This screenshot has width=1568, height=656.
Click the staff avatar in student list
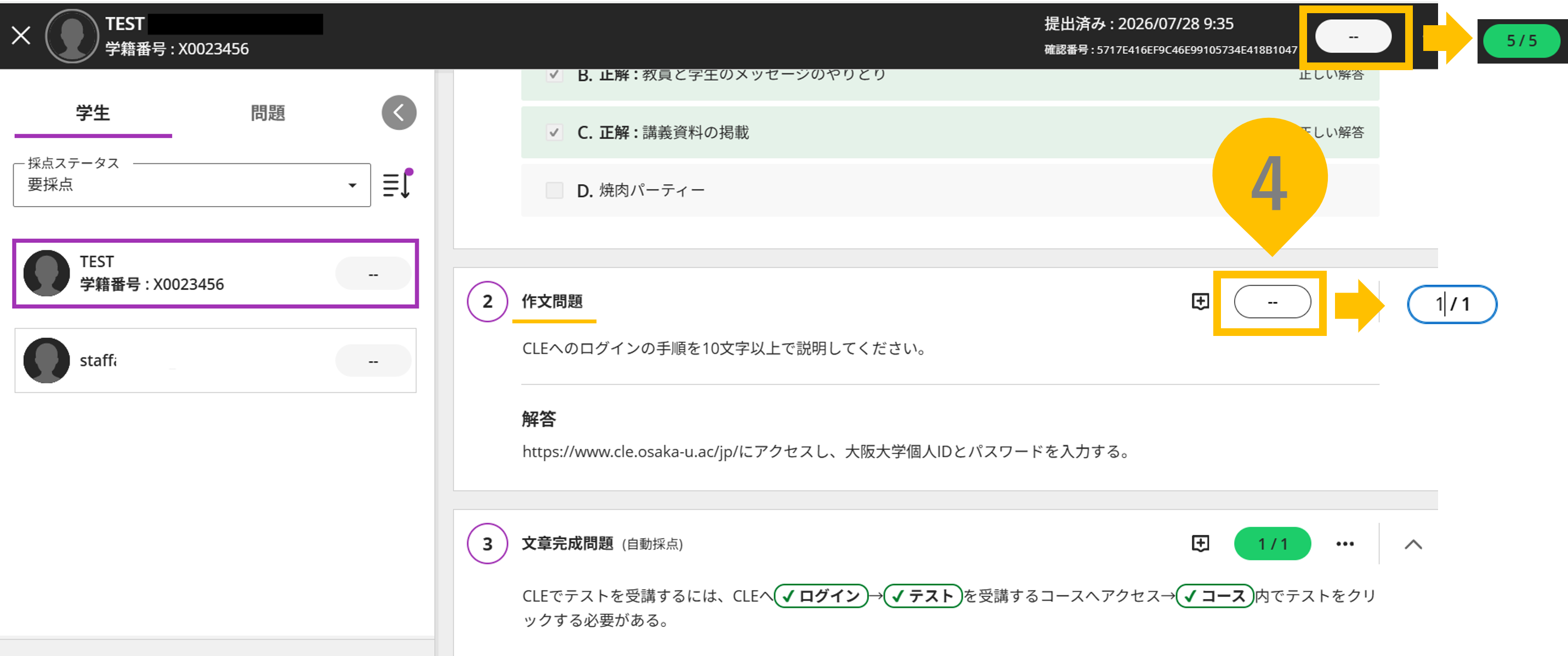[46, 360]
